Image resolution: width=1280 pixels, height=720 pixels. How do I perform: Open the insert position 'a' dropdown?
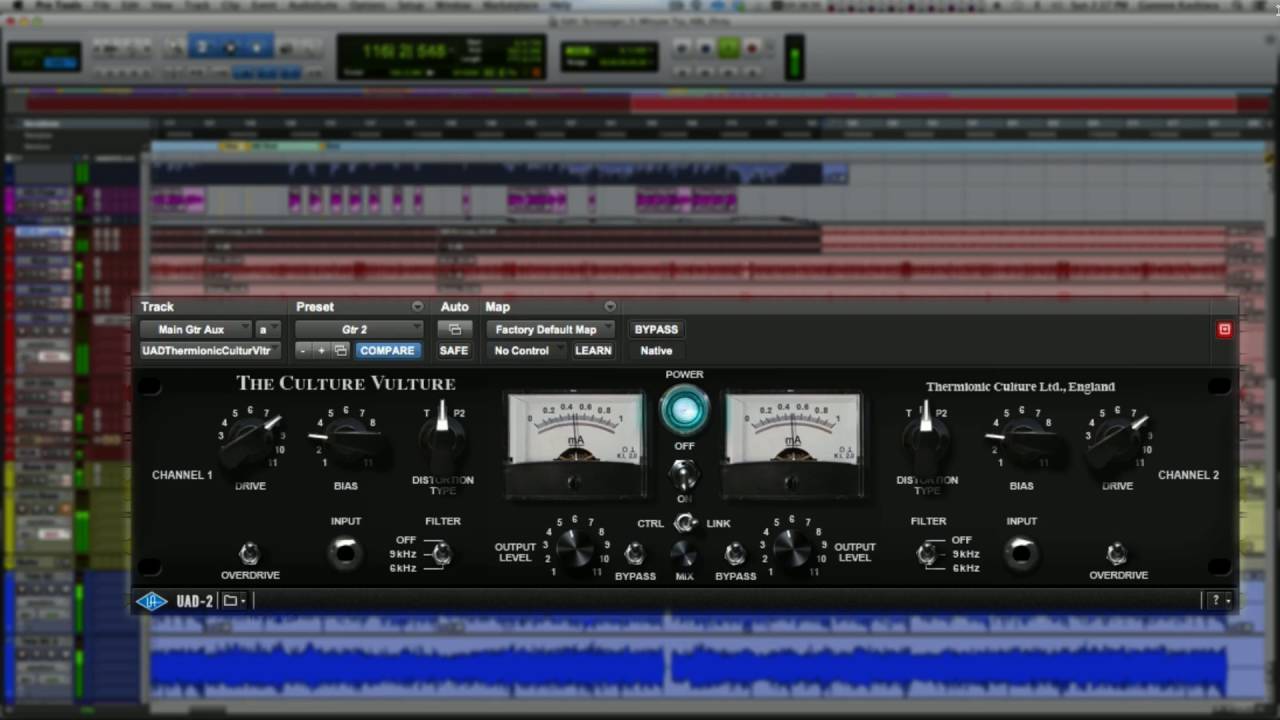(268, 329)
